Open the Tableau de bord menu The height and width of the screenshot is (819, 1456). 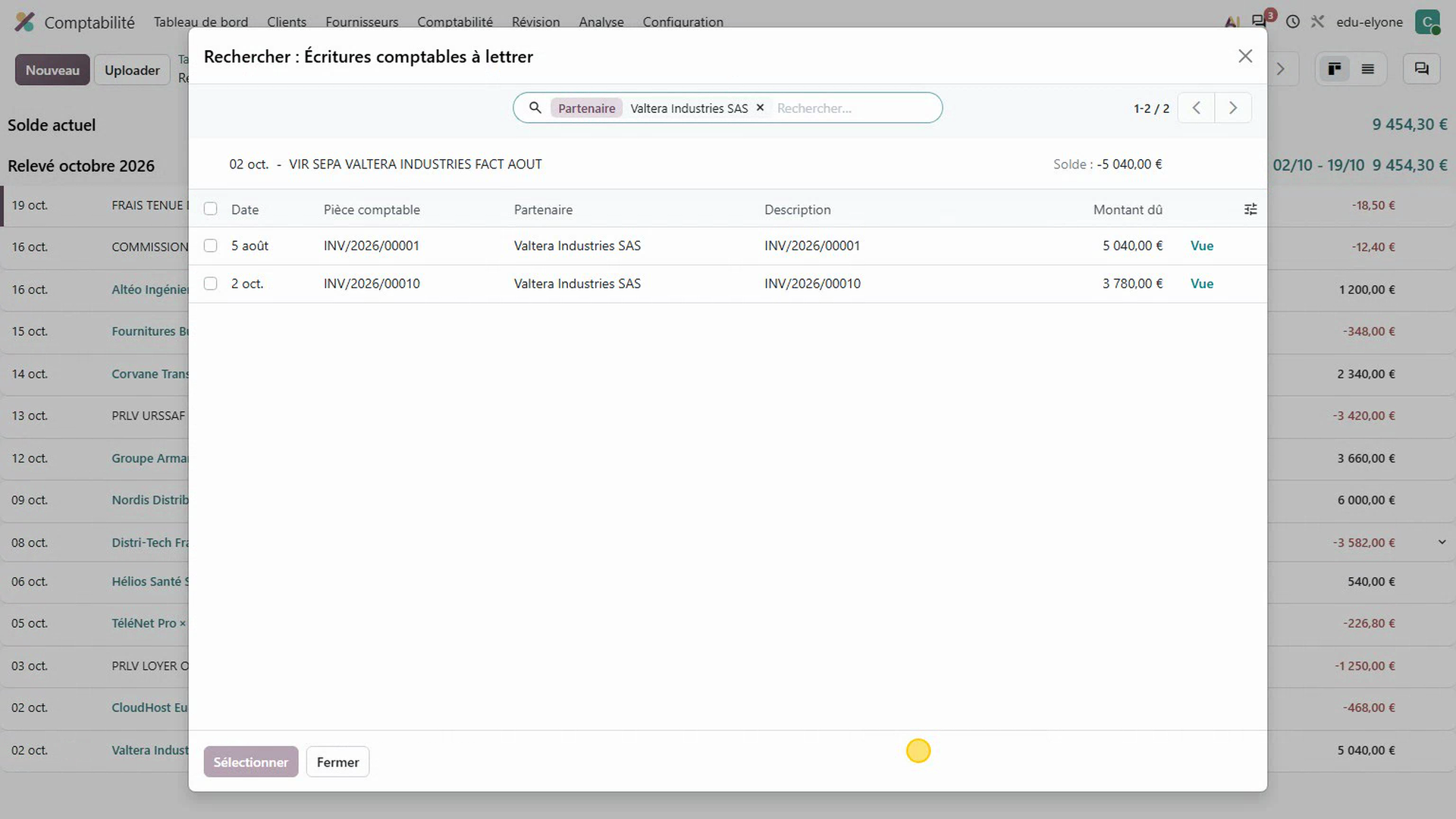click(201, 22)
